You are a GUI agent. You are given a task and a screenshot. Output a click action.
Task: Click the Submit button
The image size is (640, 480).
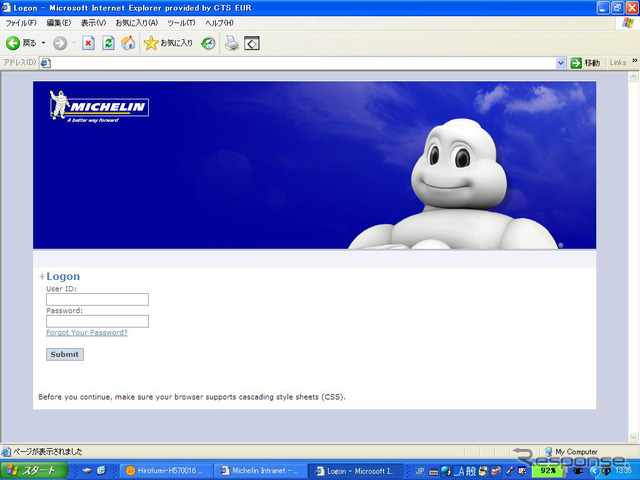64,354
